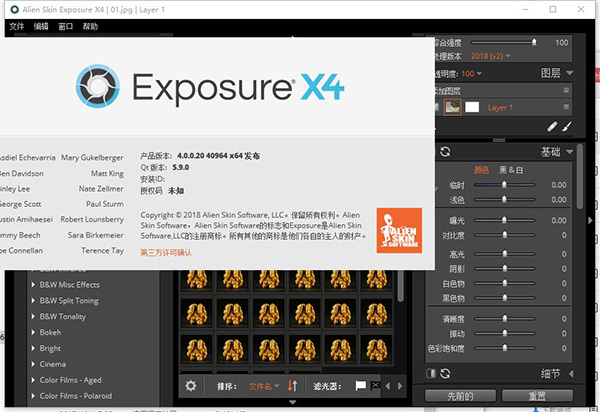Image resolution: width=600 pixels, height=412 pixels.
Task: Open 第三方许可确认 link
Action: coord(166,252)
